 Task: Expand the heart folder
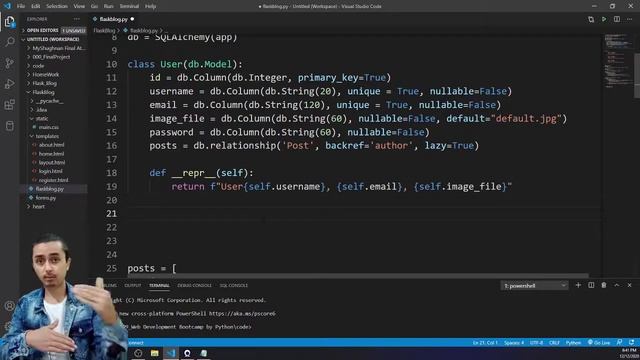38,207
